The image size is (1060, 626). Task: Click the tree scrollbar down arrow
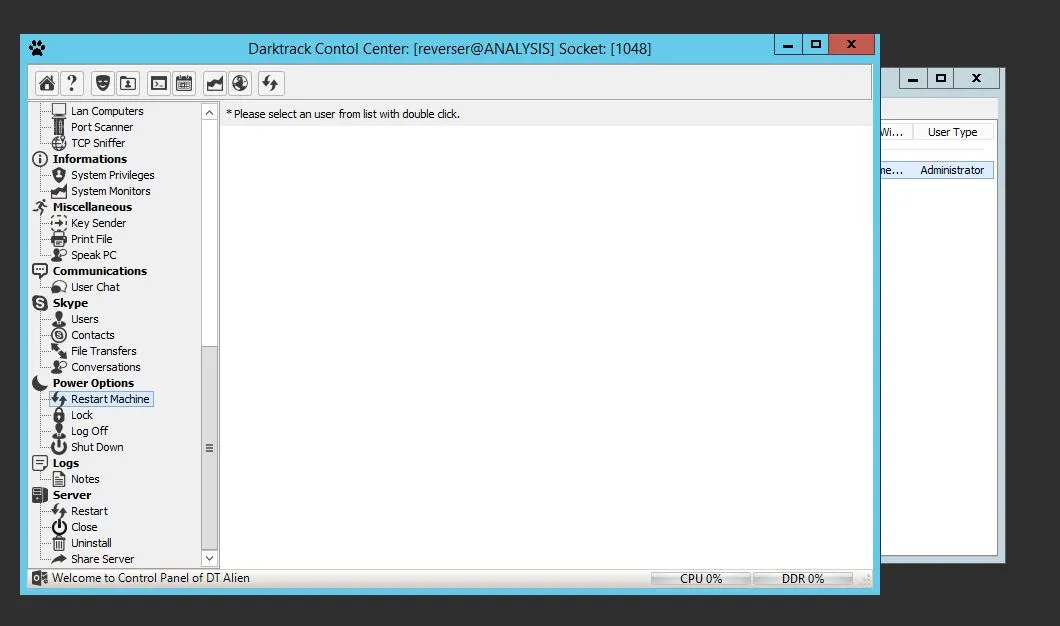click(x=210, y=558)
